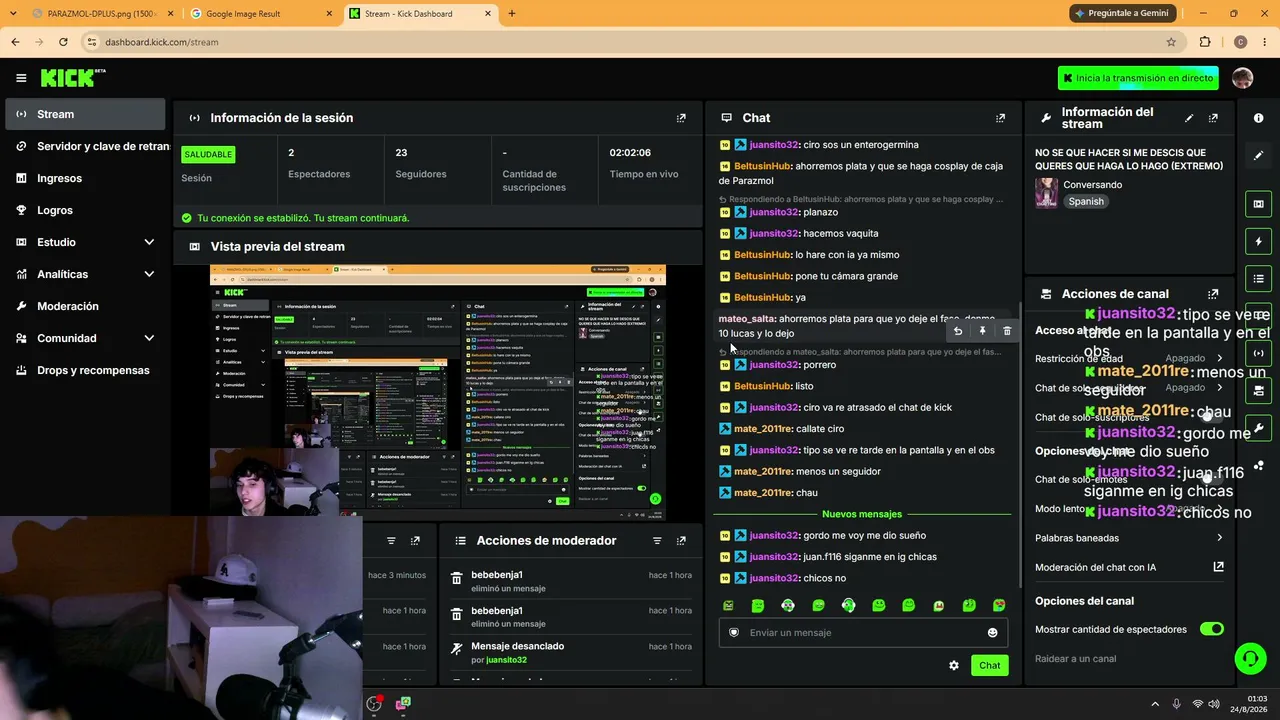Viewport: 1280px width, 720px height.
Task: Click the SALUDABLE session status badge
Action: click(208, 154)
